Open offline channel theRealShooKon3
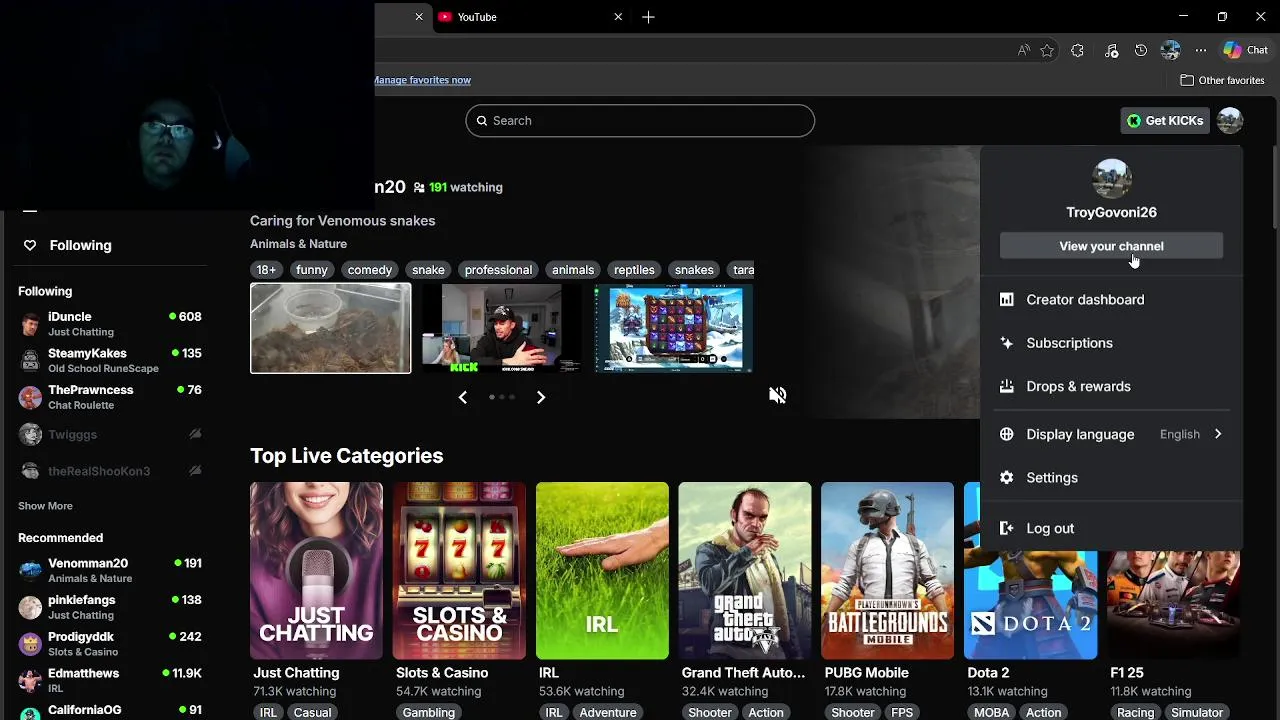1280x720 pixels. (110, 471)
